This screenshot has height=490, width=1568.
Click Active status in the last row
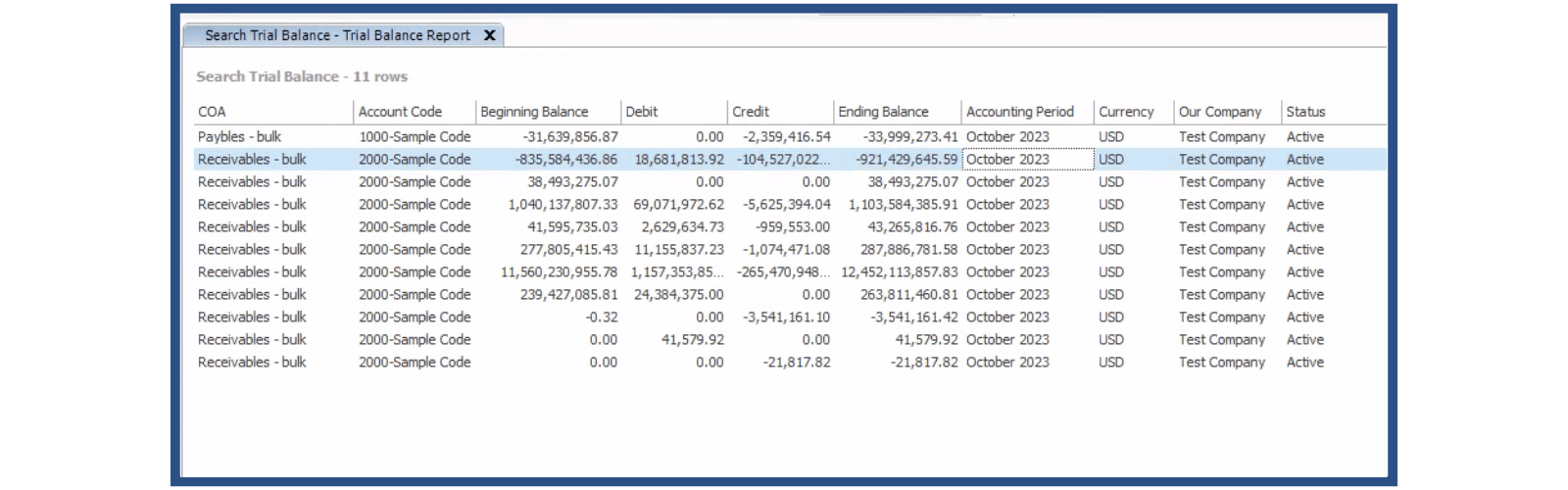point(1305,363)
